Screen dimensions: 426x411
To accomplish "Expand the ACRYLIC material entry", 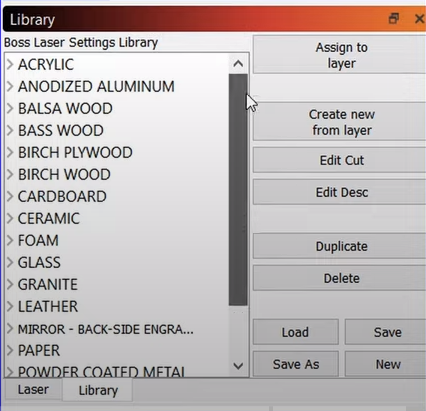I will tap(10, 64).
